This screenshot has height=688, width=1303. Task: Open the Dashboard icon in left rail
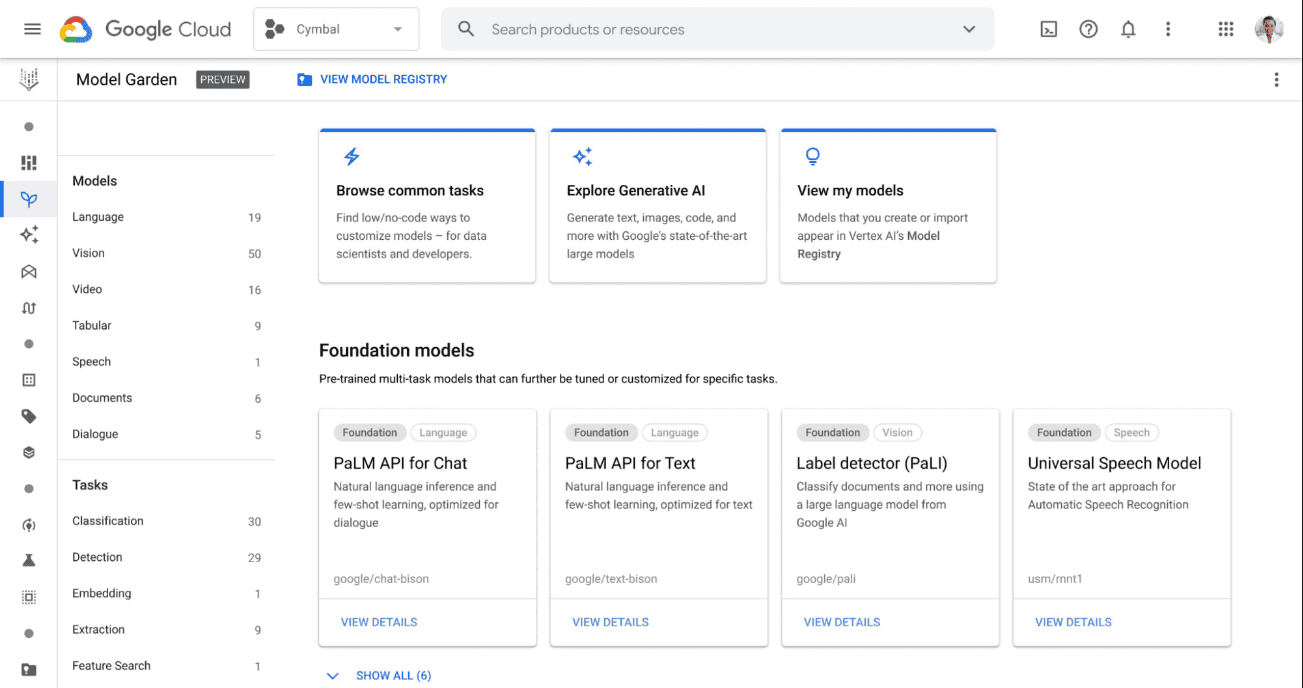point(29,162)
